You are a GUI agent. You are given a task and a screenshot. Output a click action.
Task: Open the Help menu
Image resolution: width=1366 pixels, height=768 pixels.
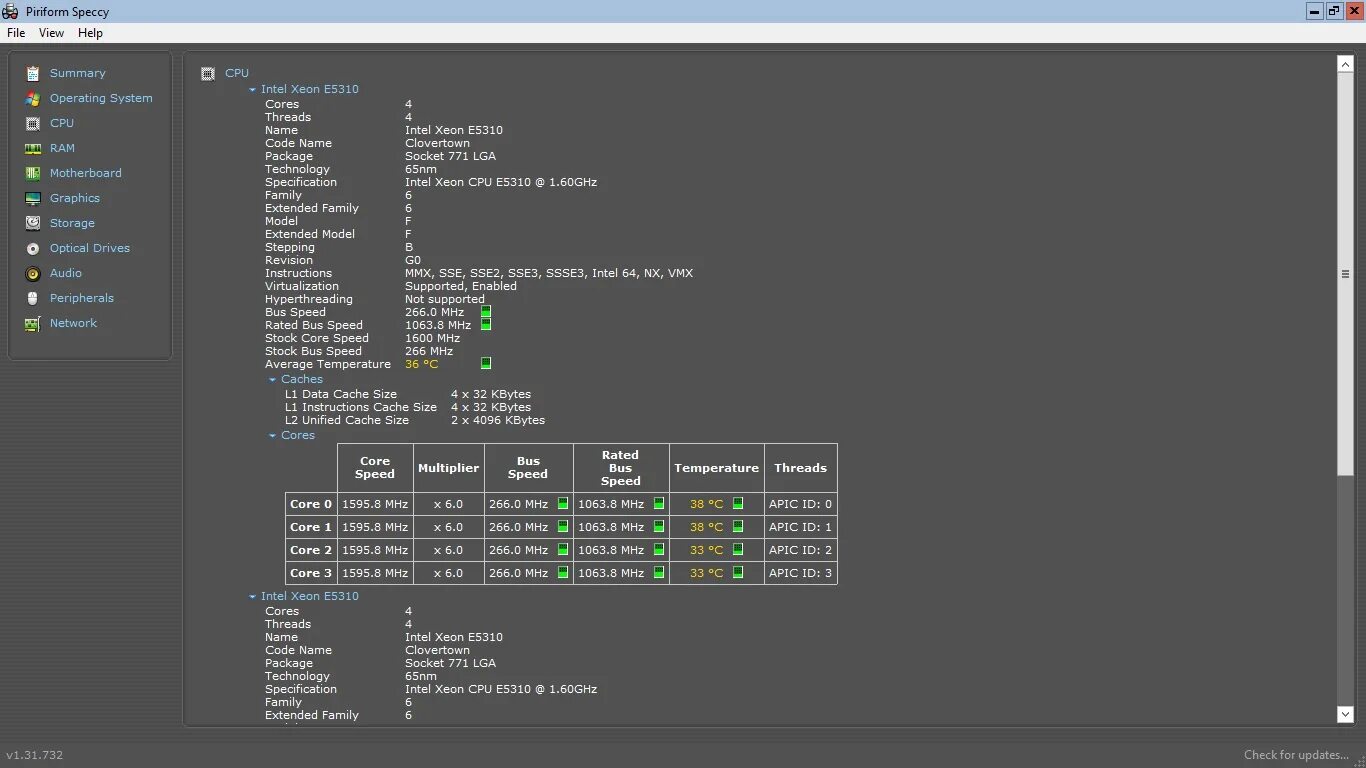pos(90,33)
